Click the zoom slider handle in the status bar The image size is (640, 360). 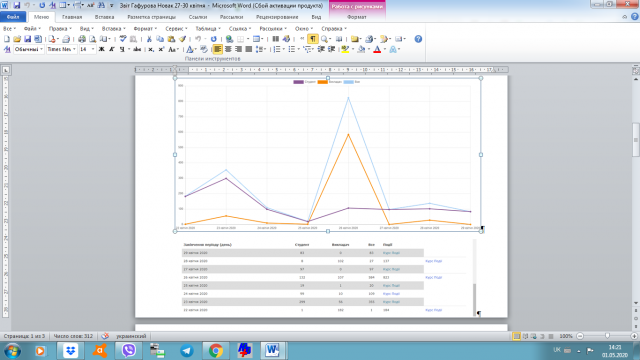click(x=607, y=336)
